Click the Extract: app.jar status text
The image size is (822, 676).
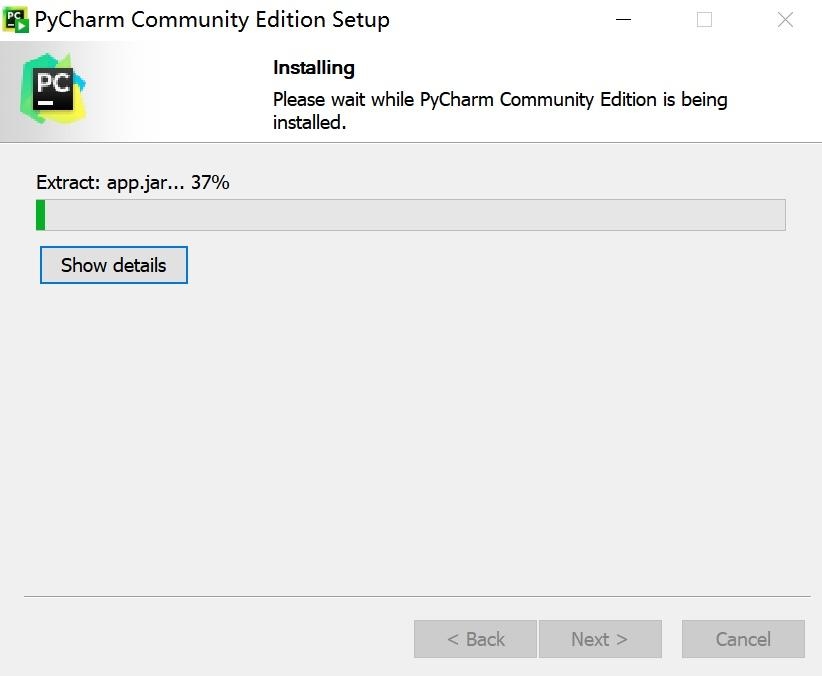(x=110, y=182)
